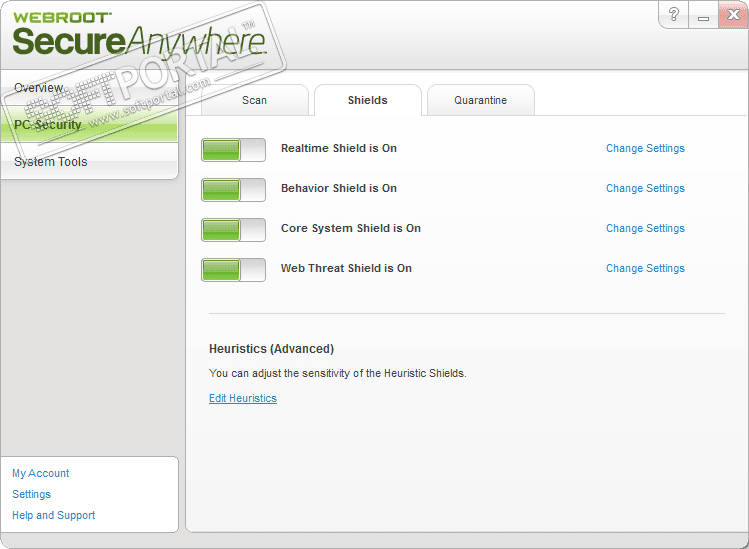
Task: Select PC Security in the sidebar
Action: pos(89,125)
